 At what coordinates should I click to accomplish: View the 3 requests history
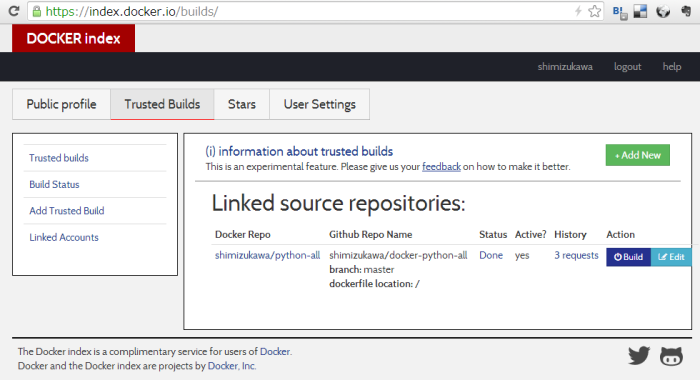tap(576, 255)
